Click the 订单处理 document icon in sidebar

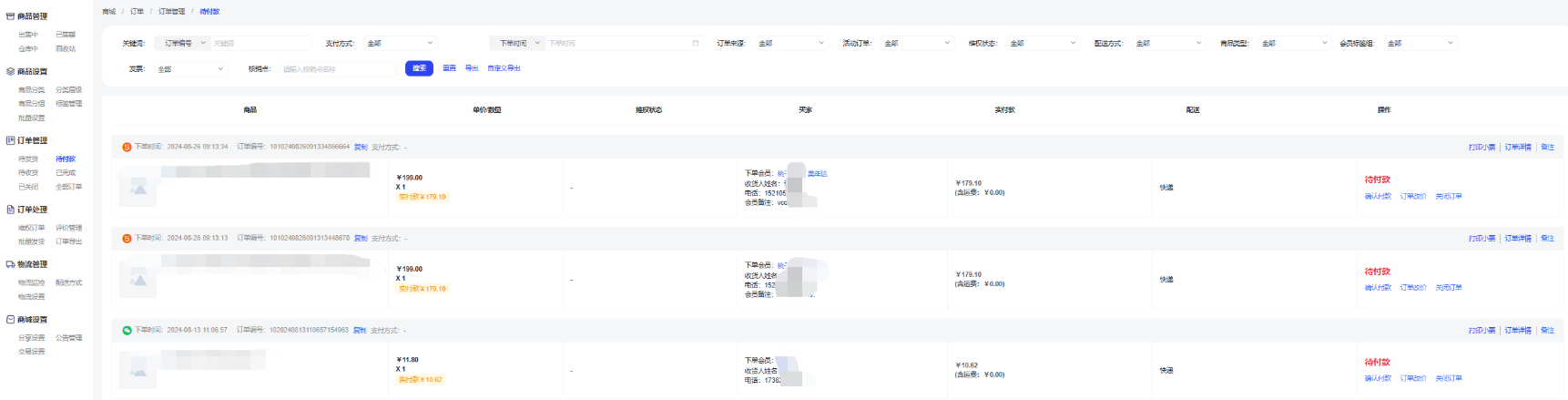(10, 210)
